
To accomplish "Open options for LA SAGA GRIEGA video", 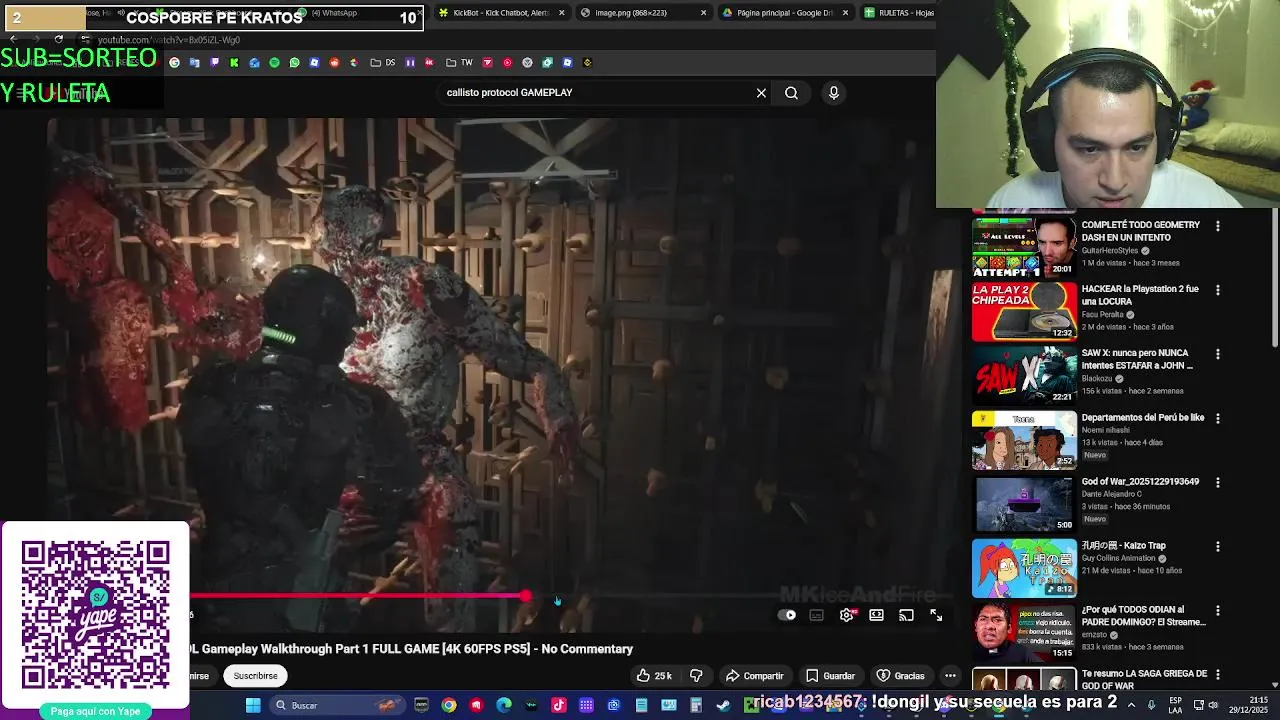I will click(1217, 674).
